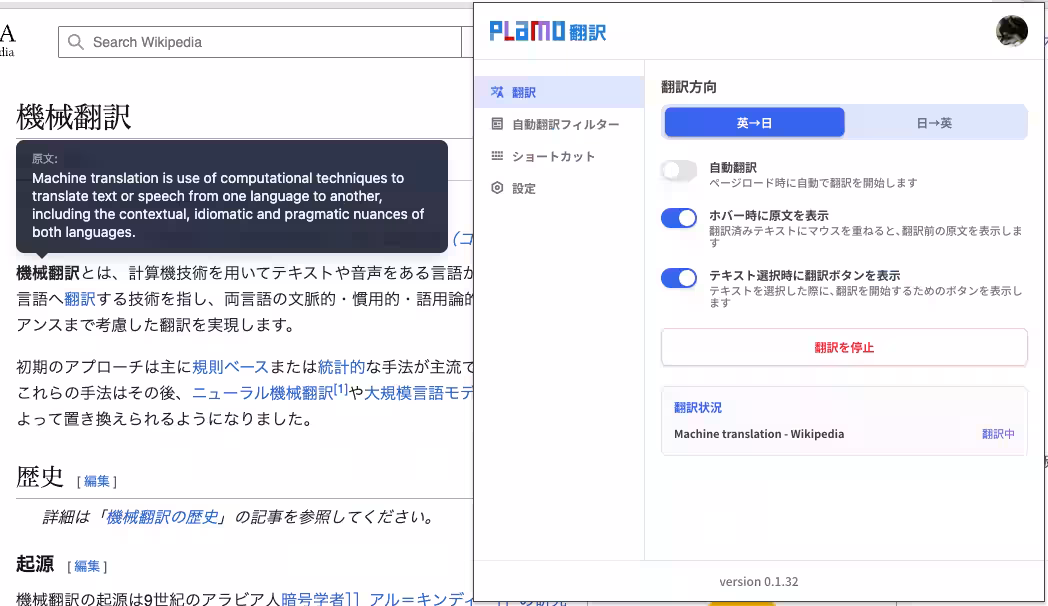Image resolution: width=1048 pixels, height=606 pixels.
Task: Enable 自動翻訳 on page load
Action: tap(678, 171)
